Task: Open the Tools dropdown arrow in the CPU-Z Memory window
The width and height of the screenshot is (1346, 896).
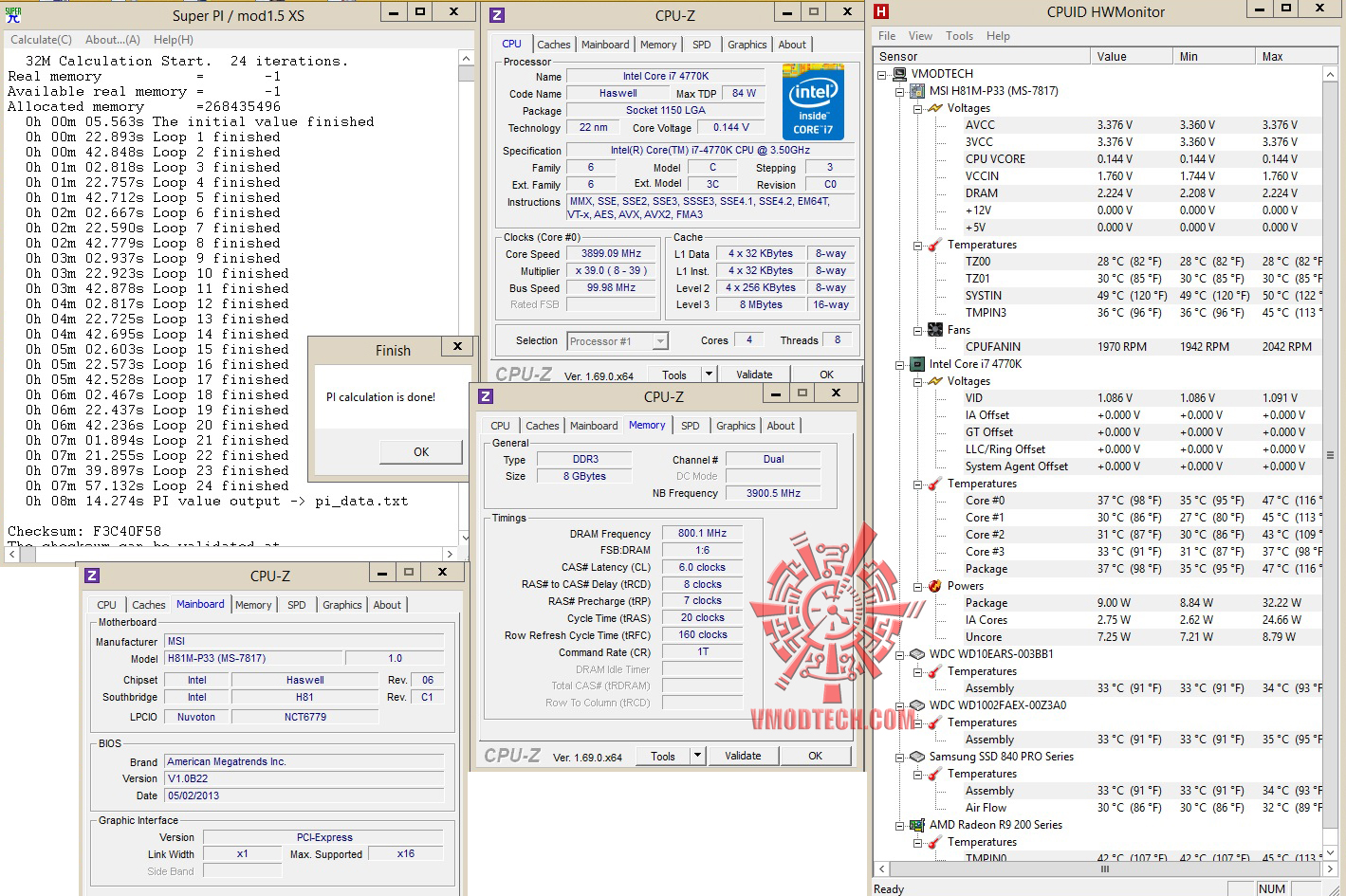Action: pos(698,756)
